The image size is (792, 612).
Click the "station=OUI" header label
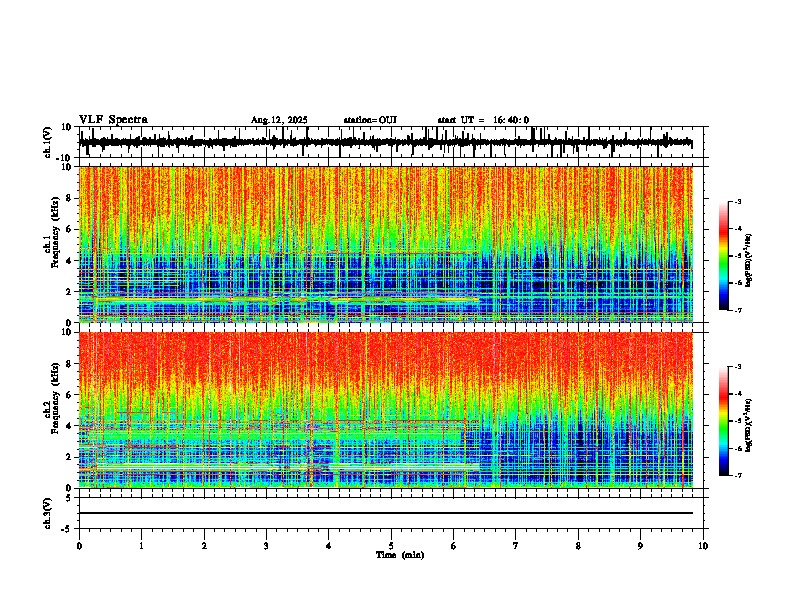(370, 120)
